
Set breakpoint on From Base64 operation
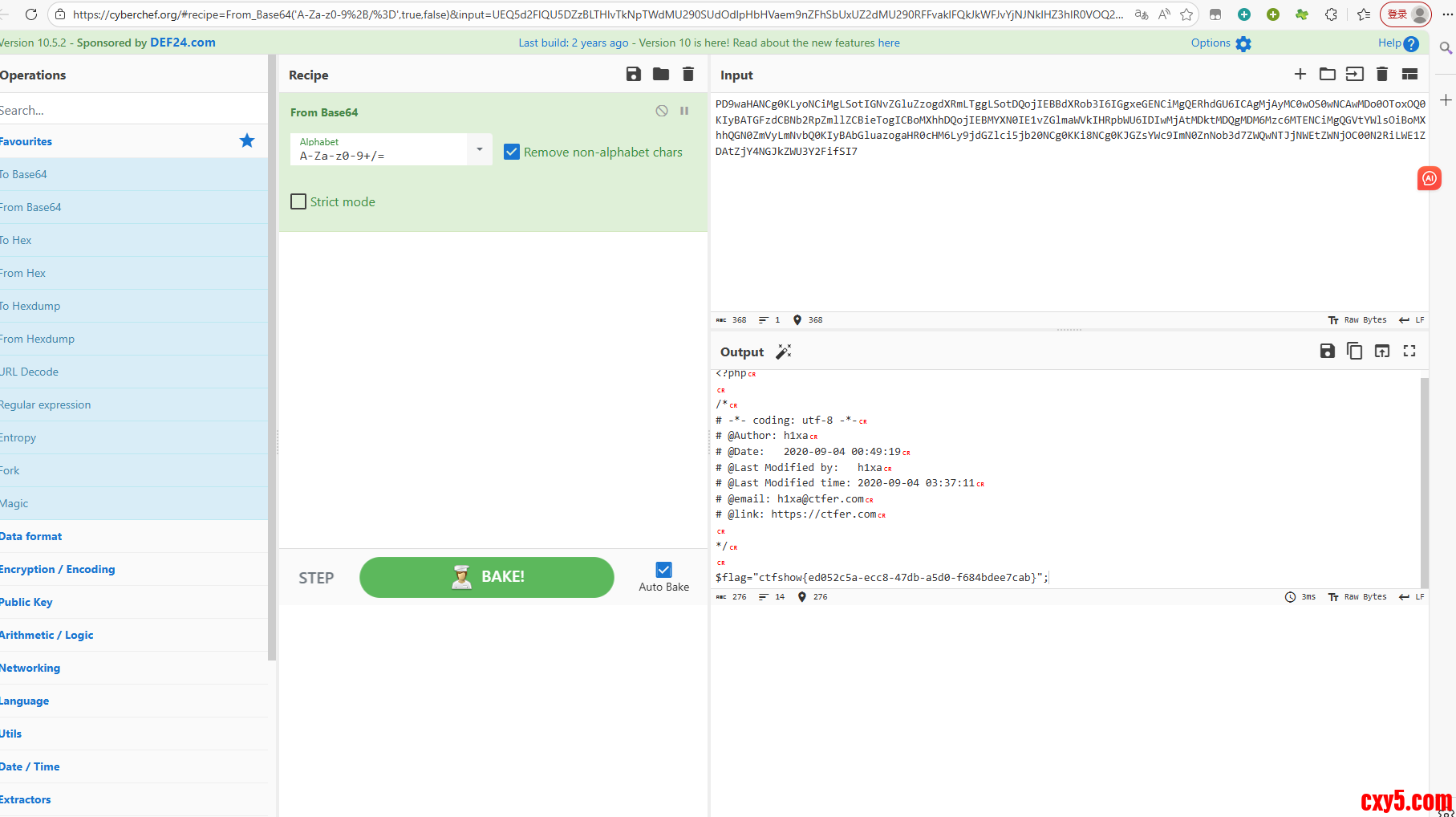(x=684, y=111)
